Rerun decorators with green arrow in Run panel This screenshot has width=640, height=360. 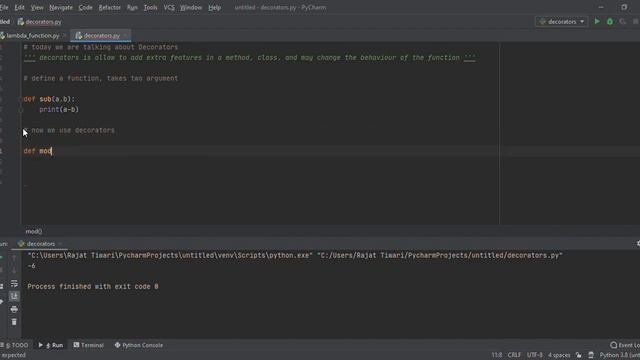(2, 257)
